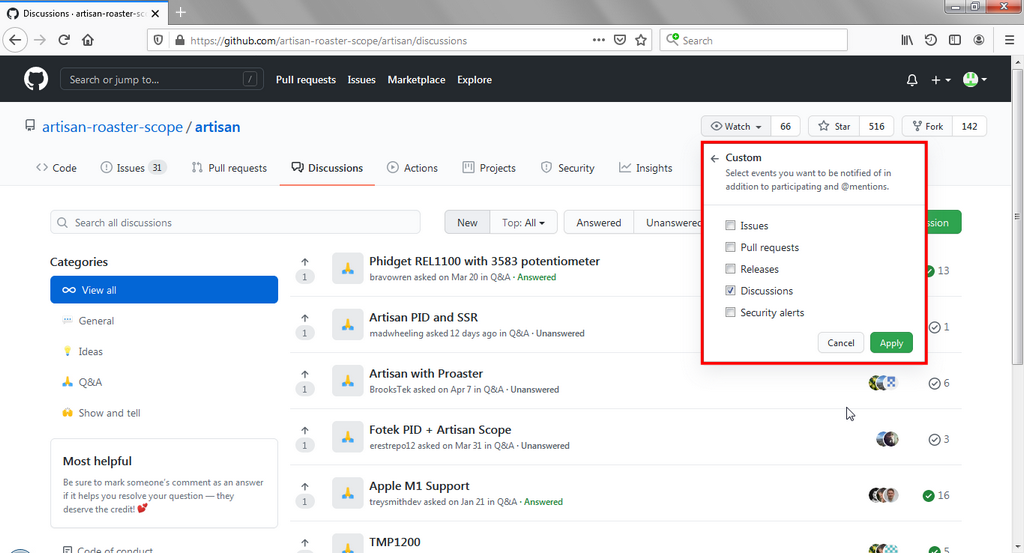Check the Pull requests notification checkbox
Image resolution: width=1024 pixels, height=553 pixels.
[x=730, y=247]
